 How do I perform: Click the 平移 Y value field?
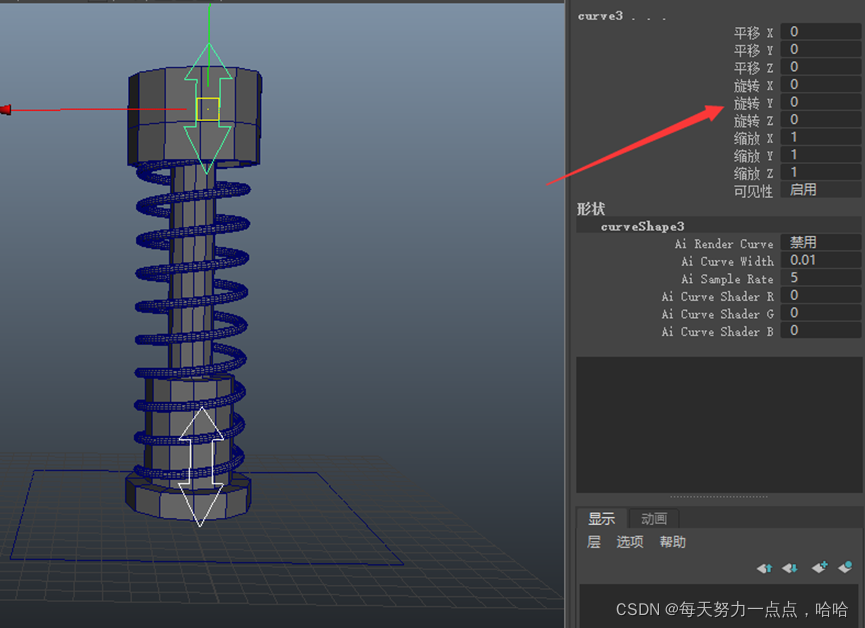(x=821, y=49)
